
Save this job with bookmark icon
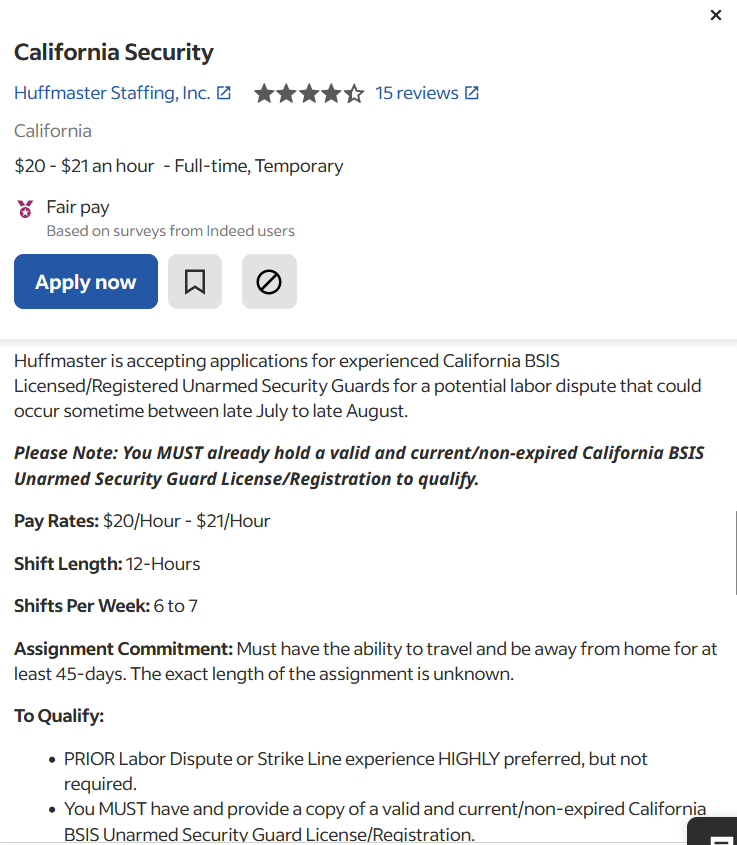point(195,281)
